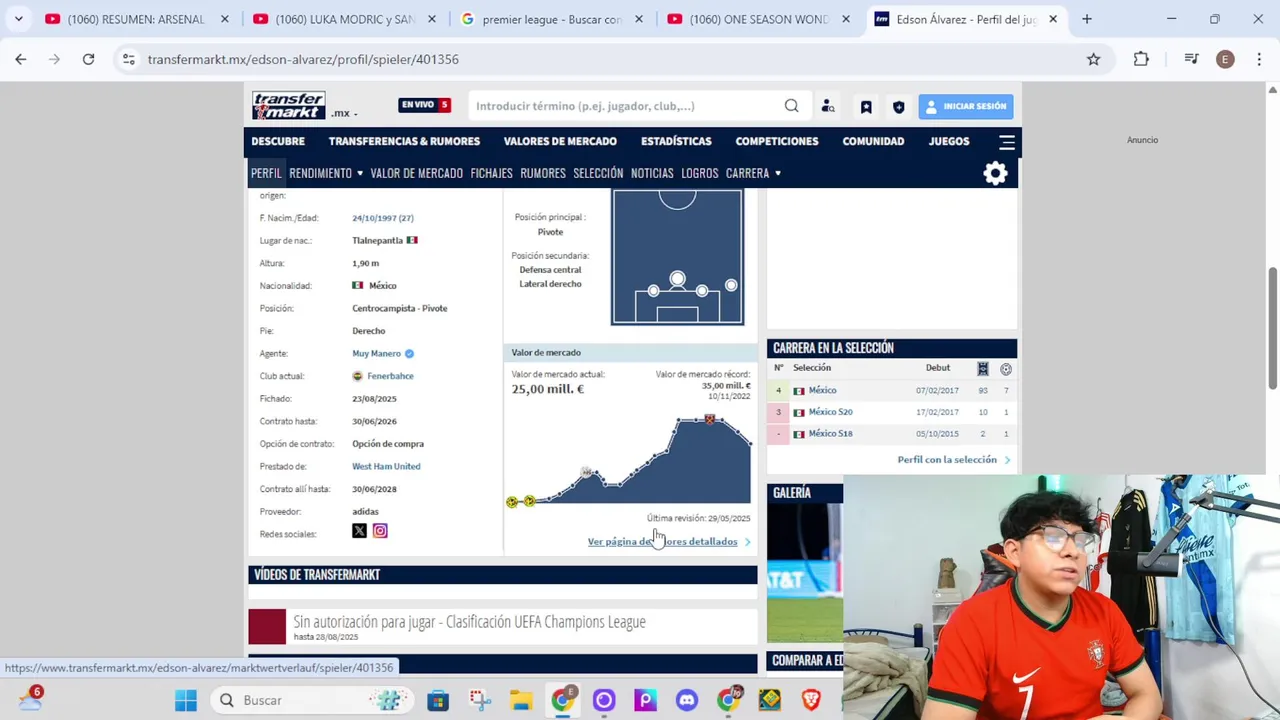Click the magnifier search icon
The width and height of the screenshot is (1280, 720).
791,106
